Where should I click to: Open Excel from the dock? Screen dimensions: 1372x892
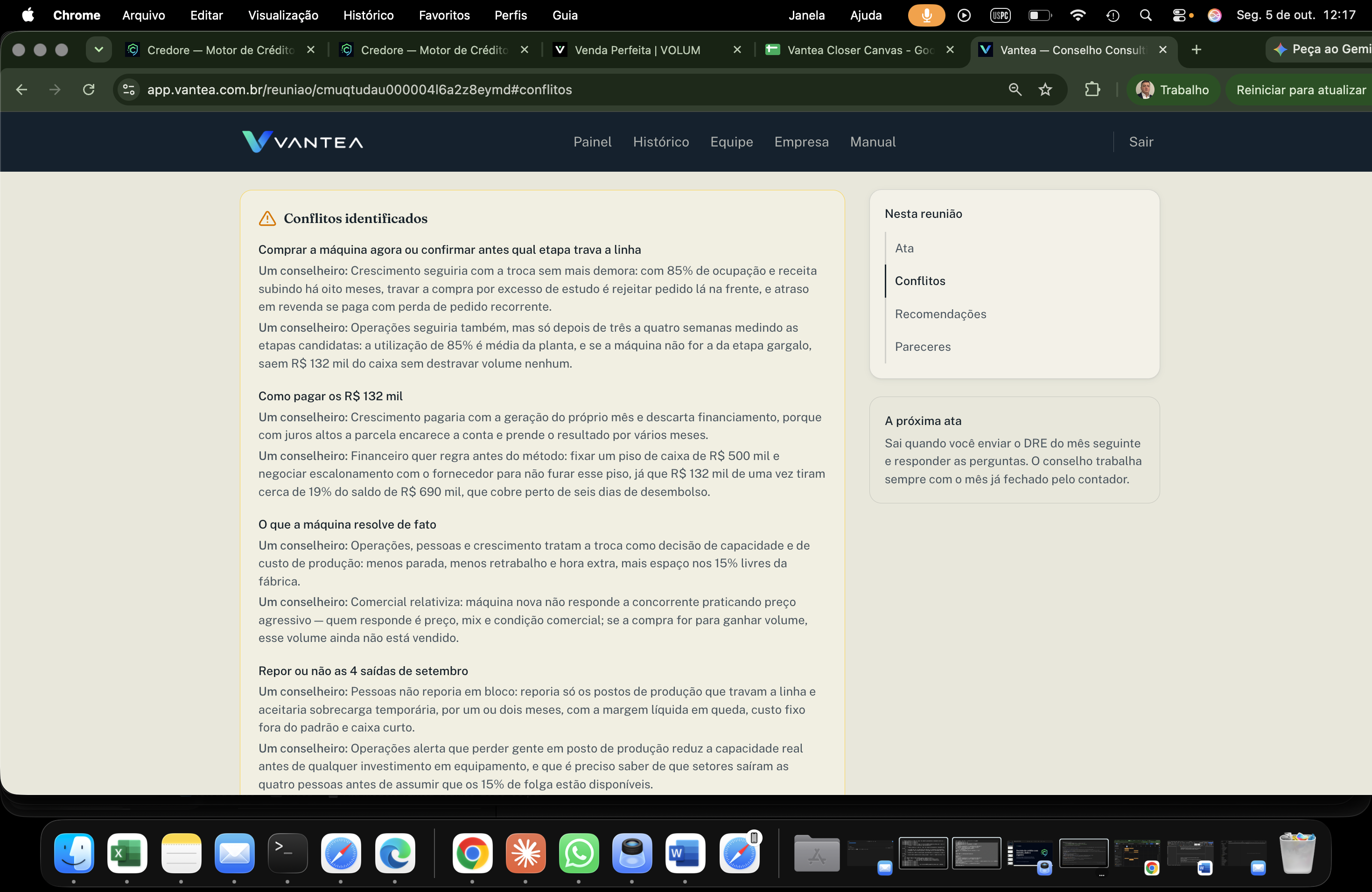[x=127, y=853]
